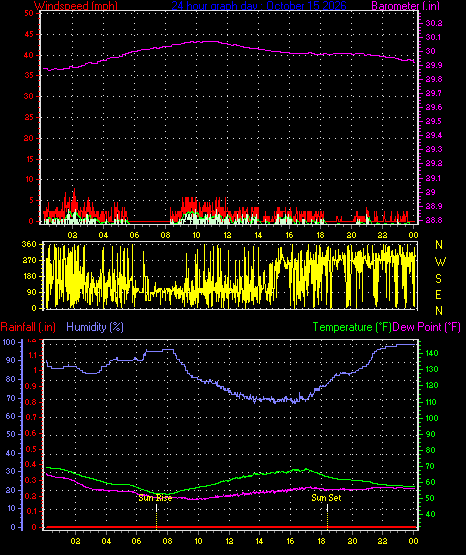Click "60" on the humidity axis
466x555 pixels.
[11, 416]
